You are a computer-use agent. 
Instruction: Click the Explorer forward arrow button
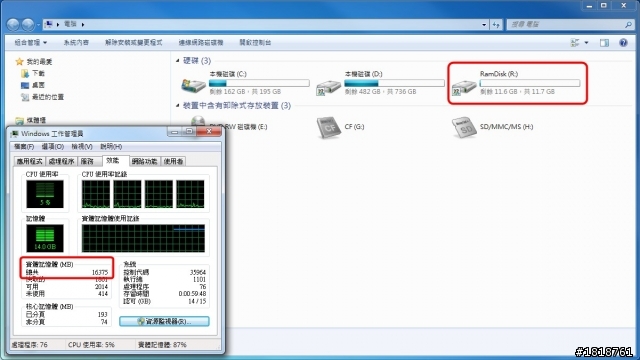(28, 24)
